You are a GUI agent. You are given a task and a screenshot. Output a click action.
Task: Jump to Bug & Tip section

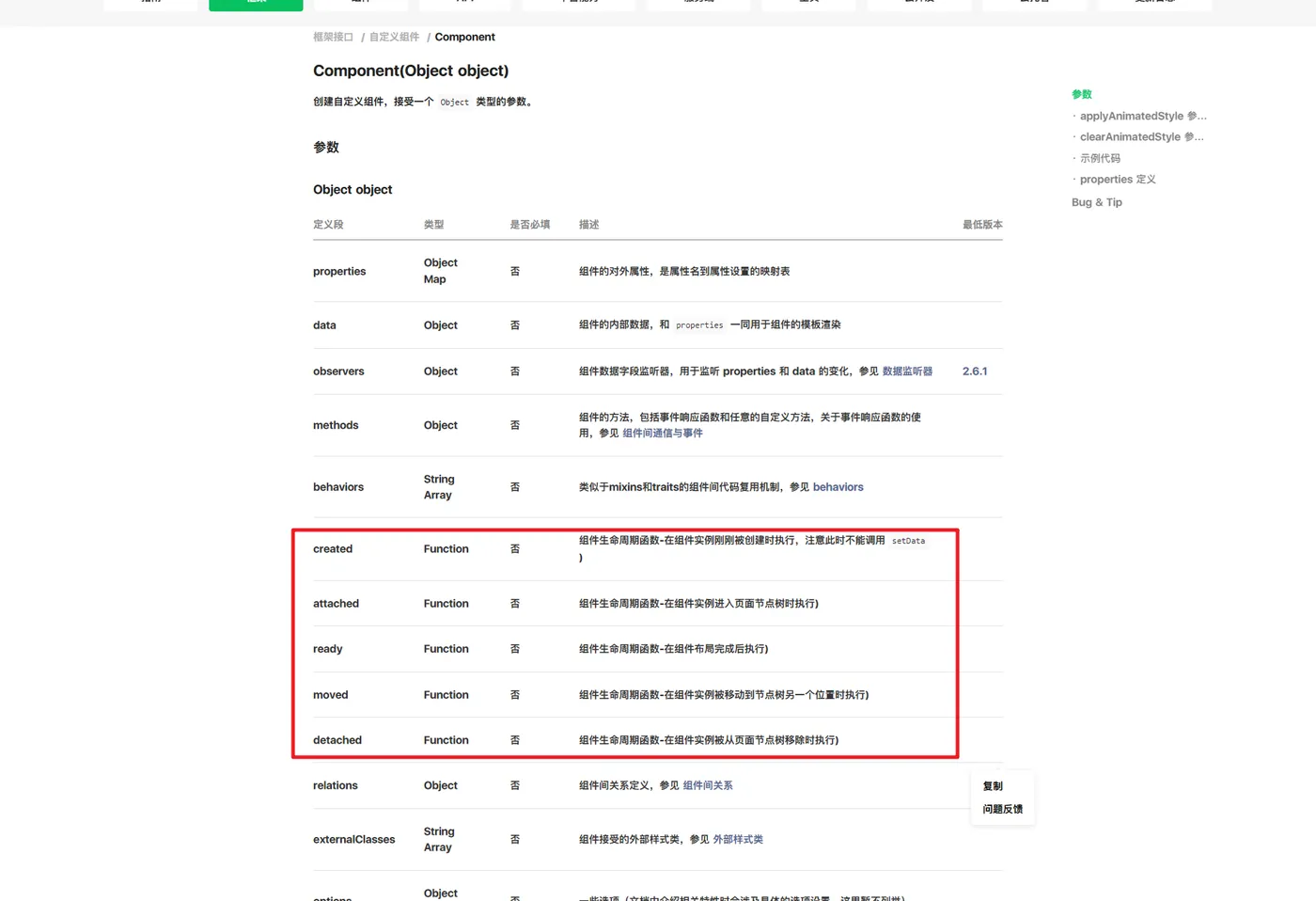(x=1097, y=202)
